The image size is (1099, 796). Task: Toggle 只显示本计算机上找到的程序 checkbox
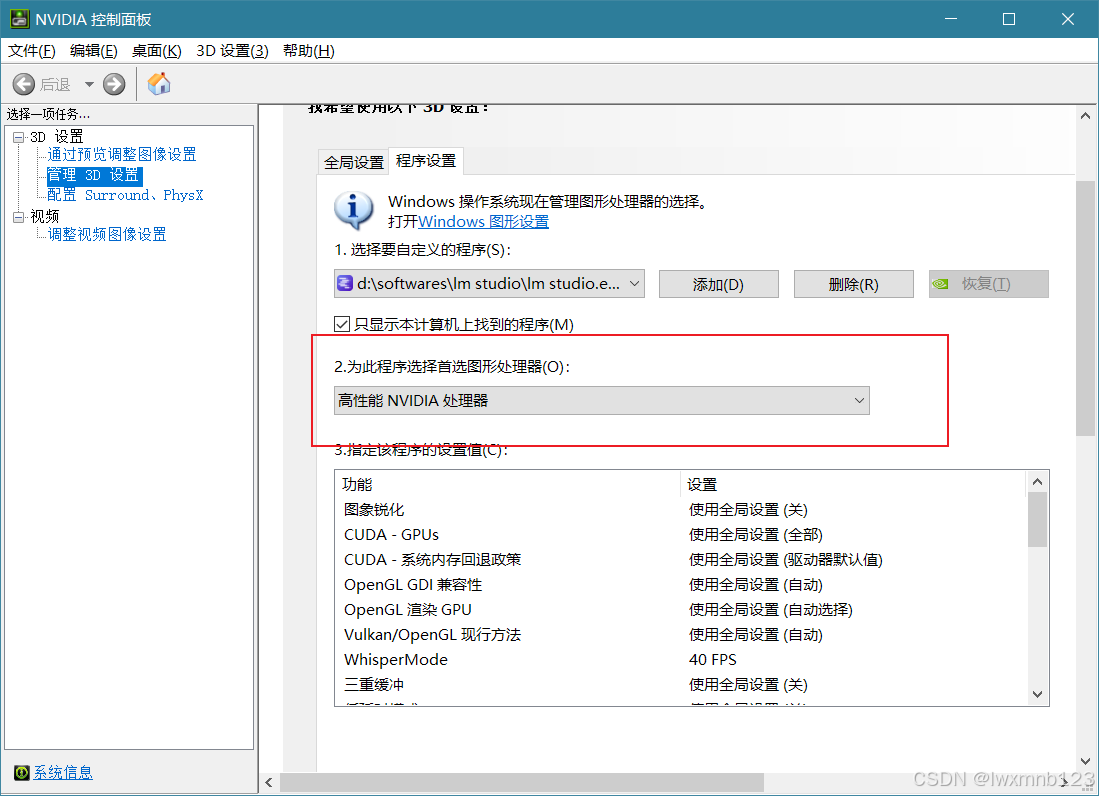pyautogui.click(x=342, y=324)
